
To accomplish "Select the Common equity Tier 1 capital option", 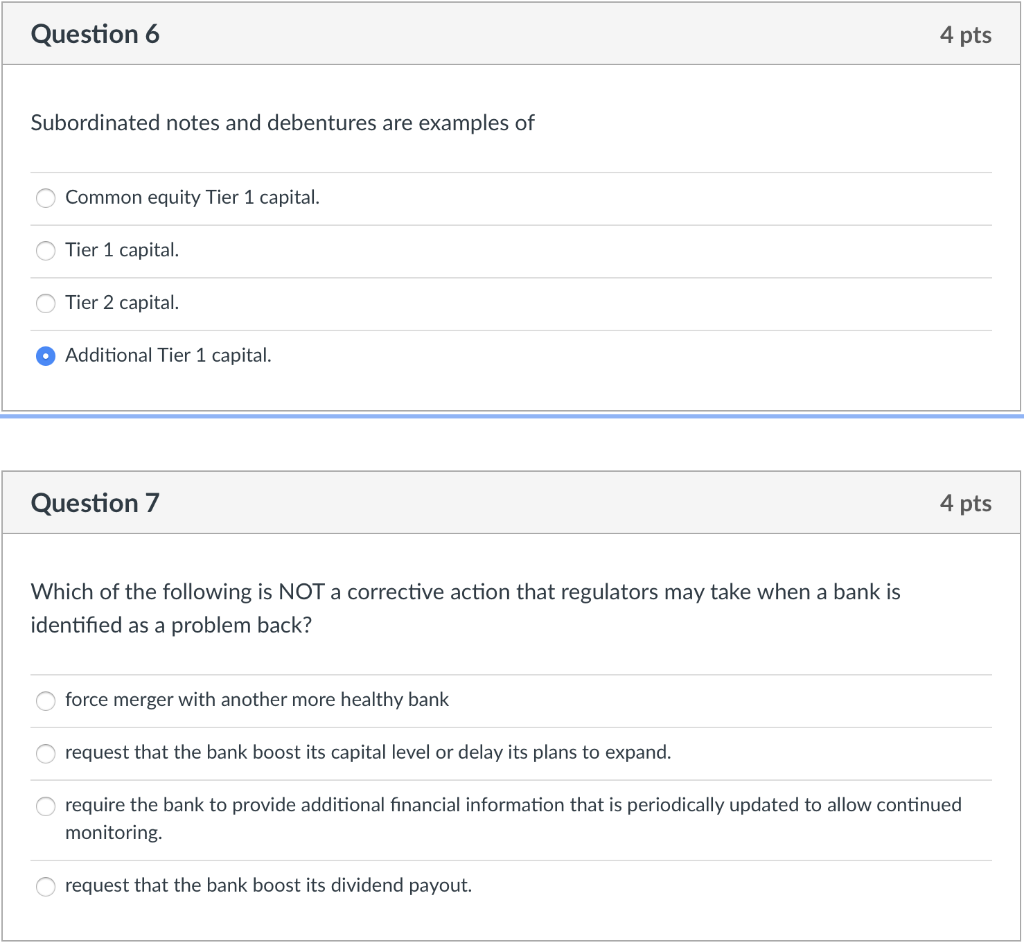I will [45, 198].
